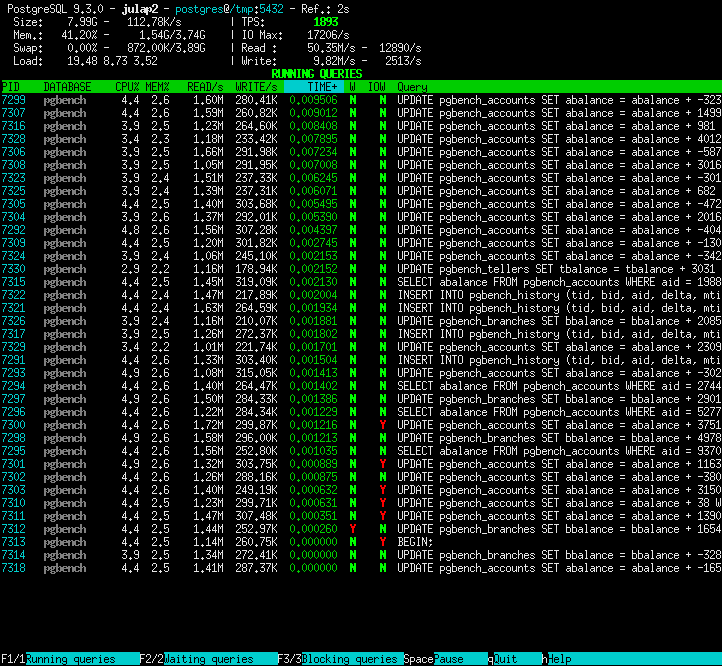This screenshot has height=666, width=722.
Task: Click READ/s value 1.72M for PID 7300
Action: pos(208,425)
